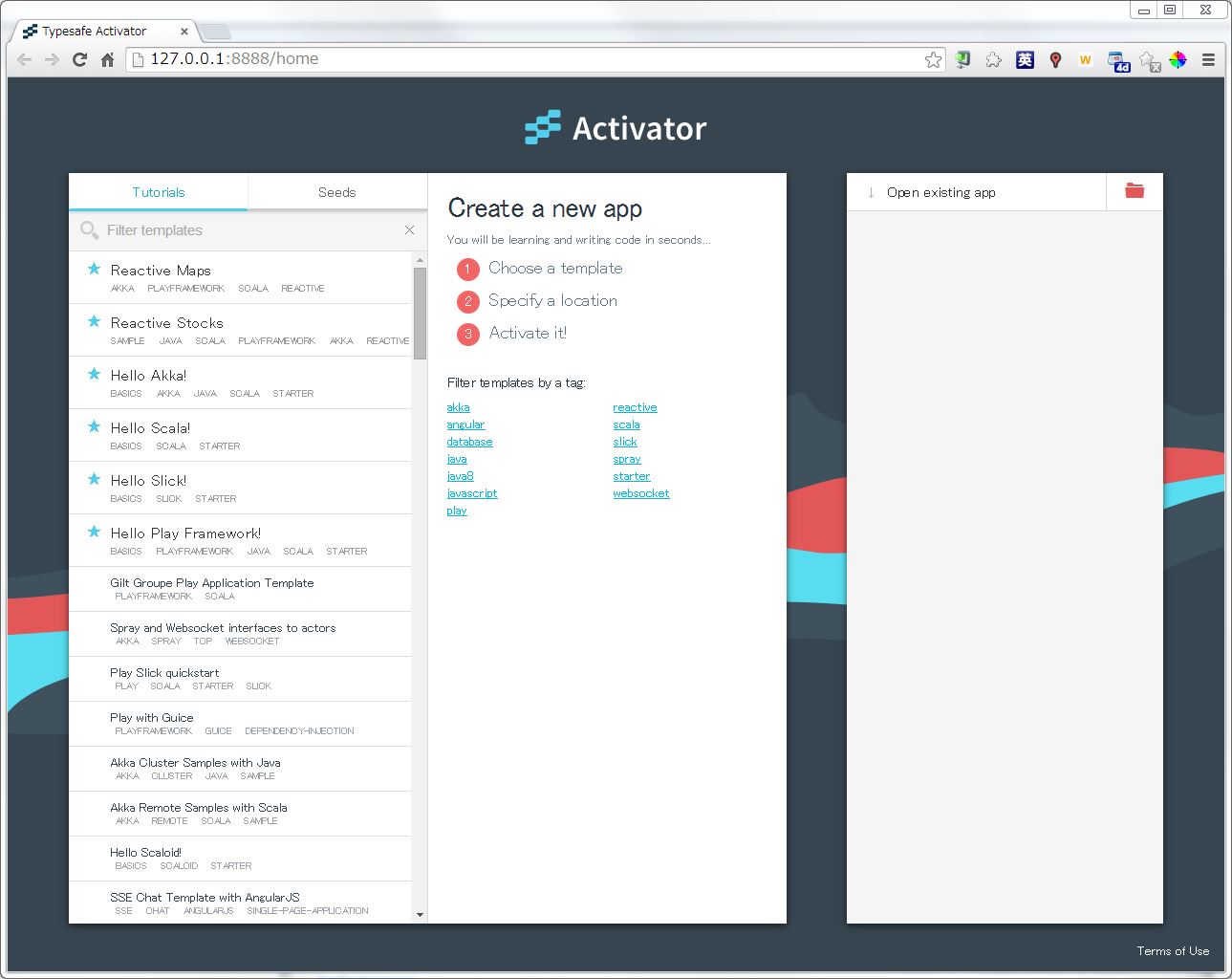Click inside the Filter templates input box
Viewport: 1232px width, 979px height.
tap(191, 230)
